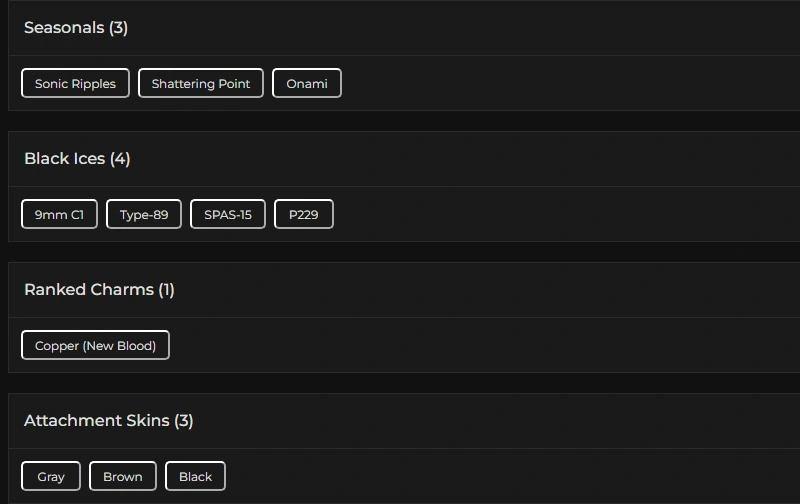This screenshot has width=800, height=504.
Task: Click the Copper (New Blood) charm tag
Action: [x=95, y=346]
